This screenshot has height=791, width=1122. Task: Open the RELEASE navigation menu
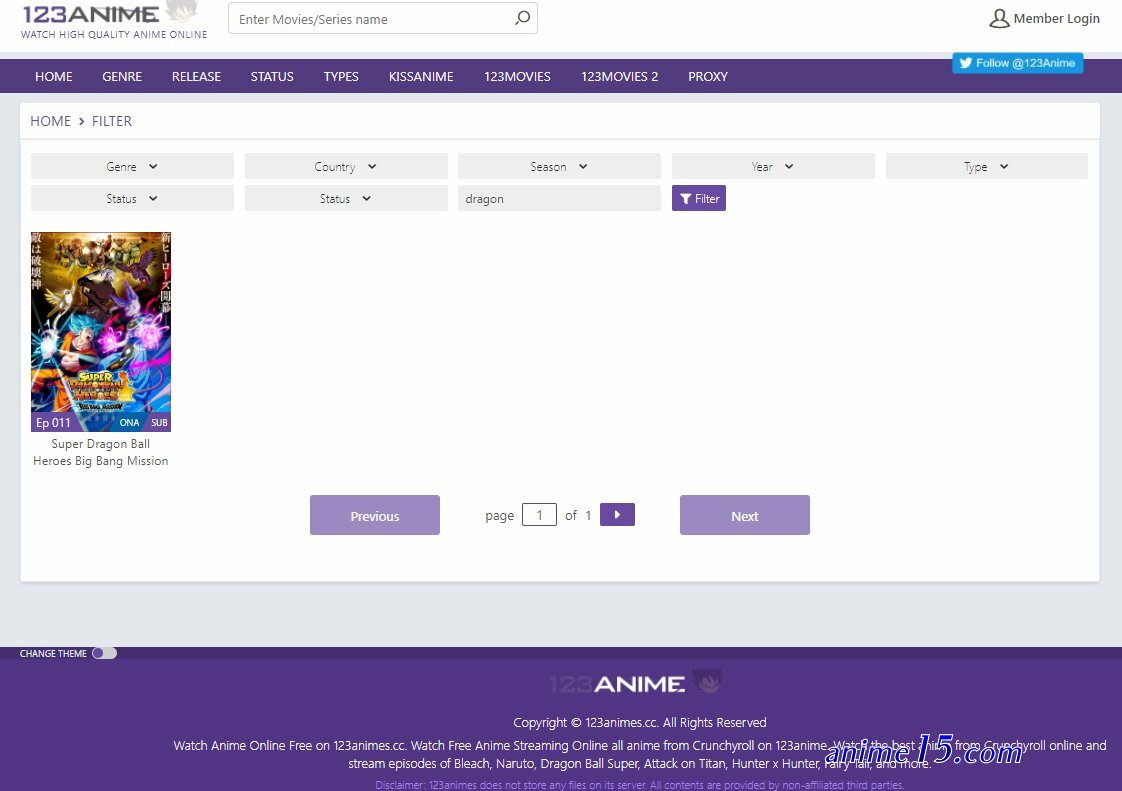[x=196, y=77]
